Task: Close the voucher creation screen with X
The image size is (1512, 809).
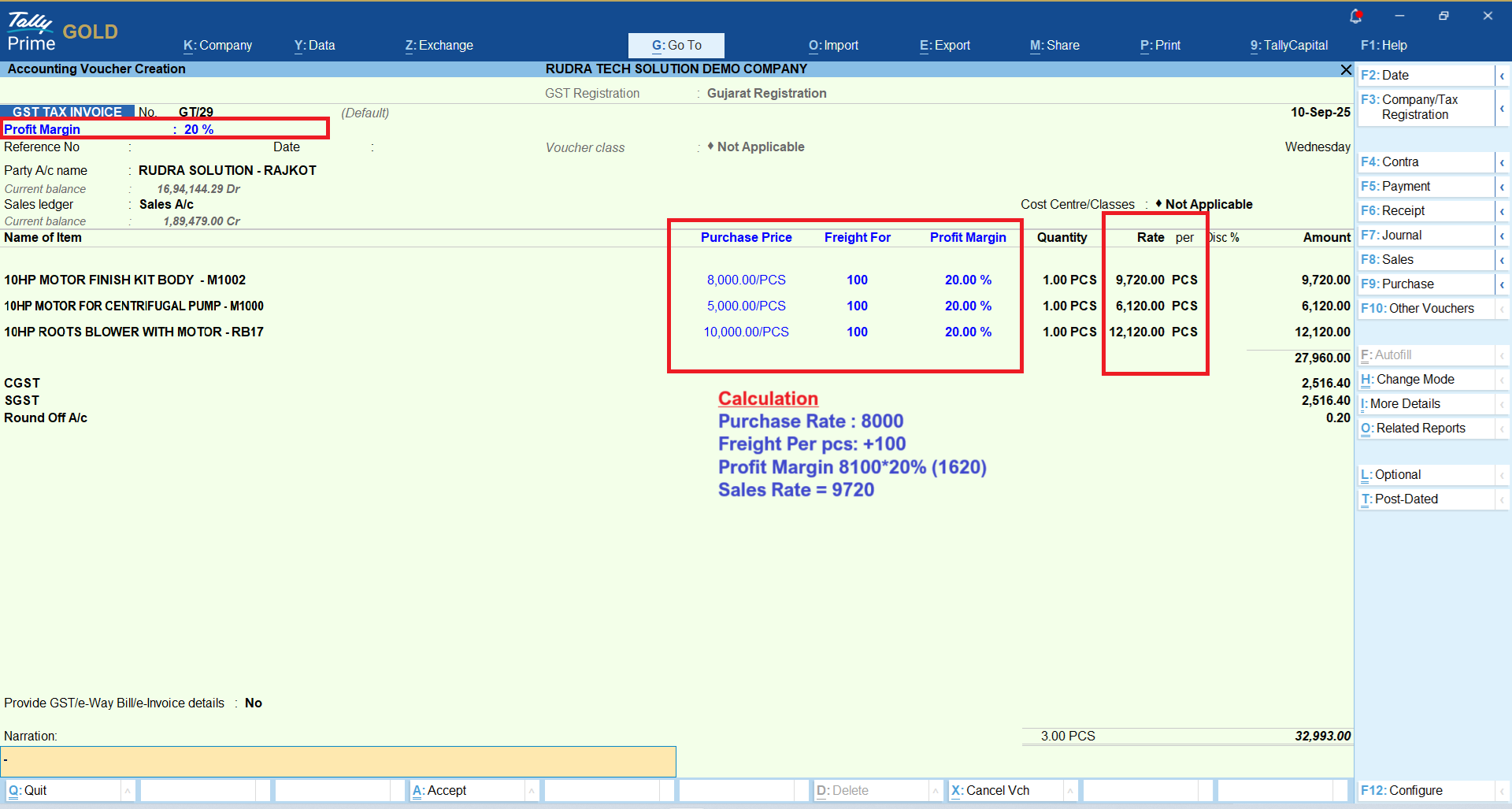Action: pyautogui.click(x=1346, y=70)
